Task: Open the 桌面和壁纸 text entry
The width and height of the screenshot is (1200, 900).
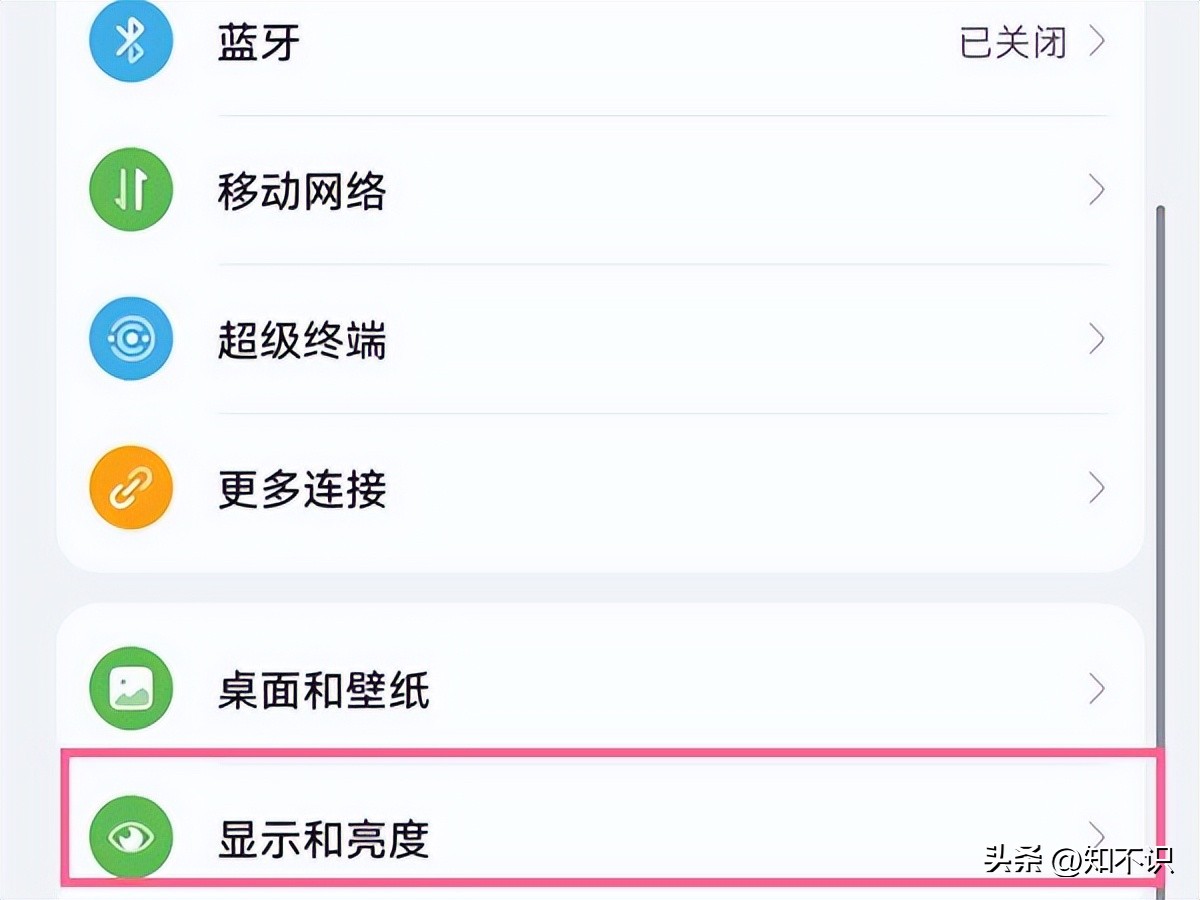Action: point(323,689)
